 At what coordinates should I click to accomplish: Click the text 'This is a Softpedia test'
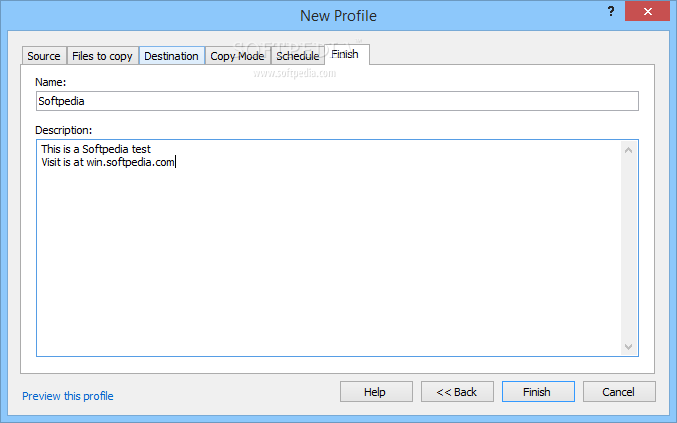click(x=96, y=149)
